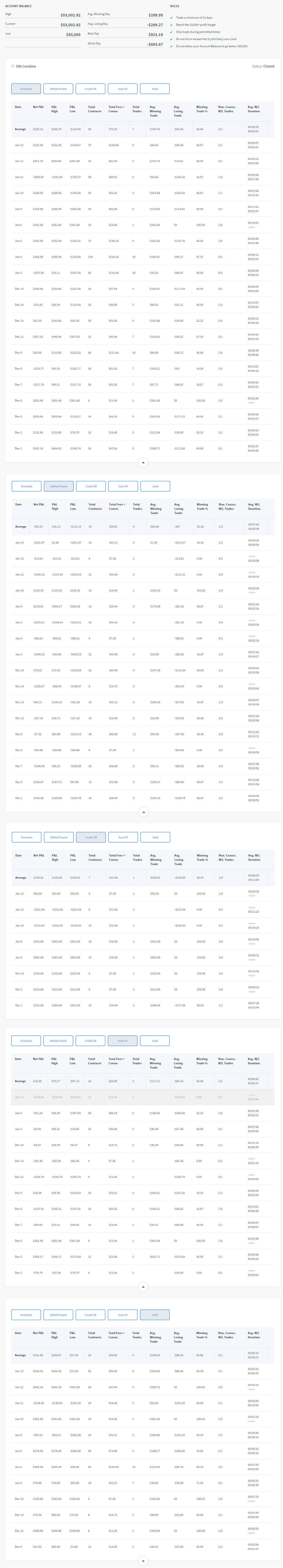Image resolution: width=283 pixels, height=1568 pixels.
Task: Switch to Euro FX in the British Pound-active tab row
Action: (123, 486)
